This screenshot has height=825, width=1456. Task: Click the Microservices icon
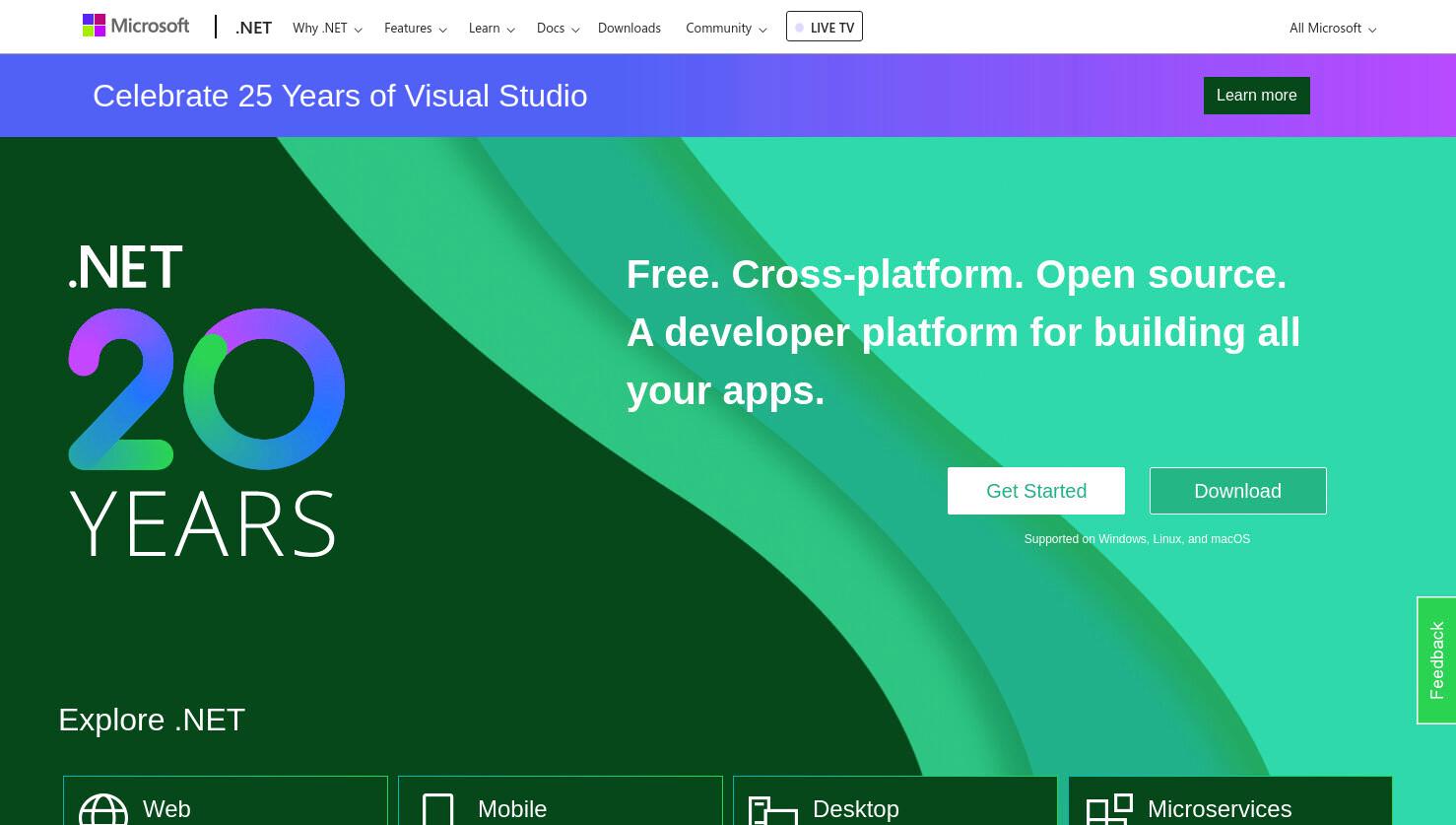1109,809
